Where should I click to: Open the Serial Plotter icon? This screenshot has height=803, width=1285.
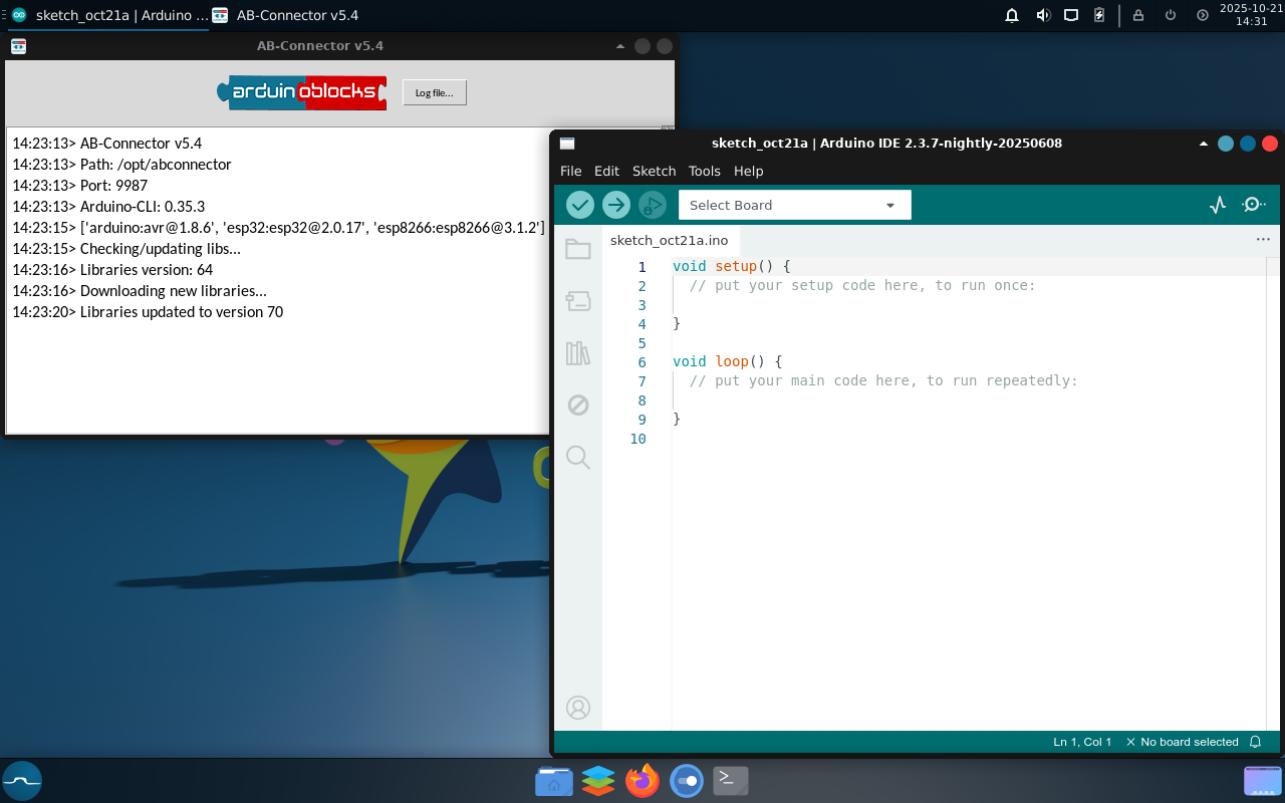point(1217,205)
